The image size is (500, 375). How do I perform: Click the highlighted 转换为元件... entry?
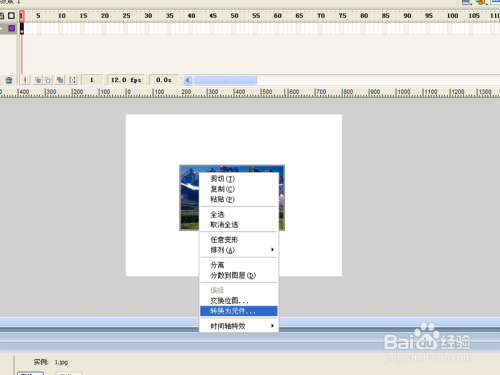click(239, 311)
